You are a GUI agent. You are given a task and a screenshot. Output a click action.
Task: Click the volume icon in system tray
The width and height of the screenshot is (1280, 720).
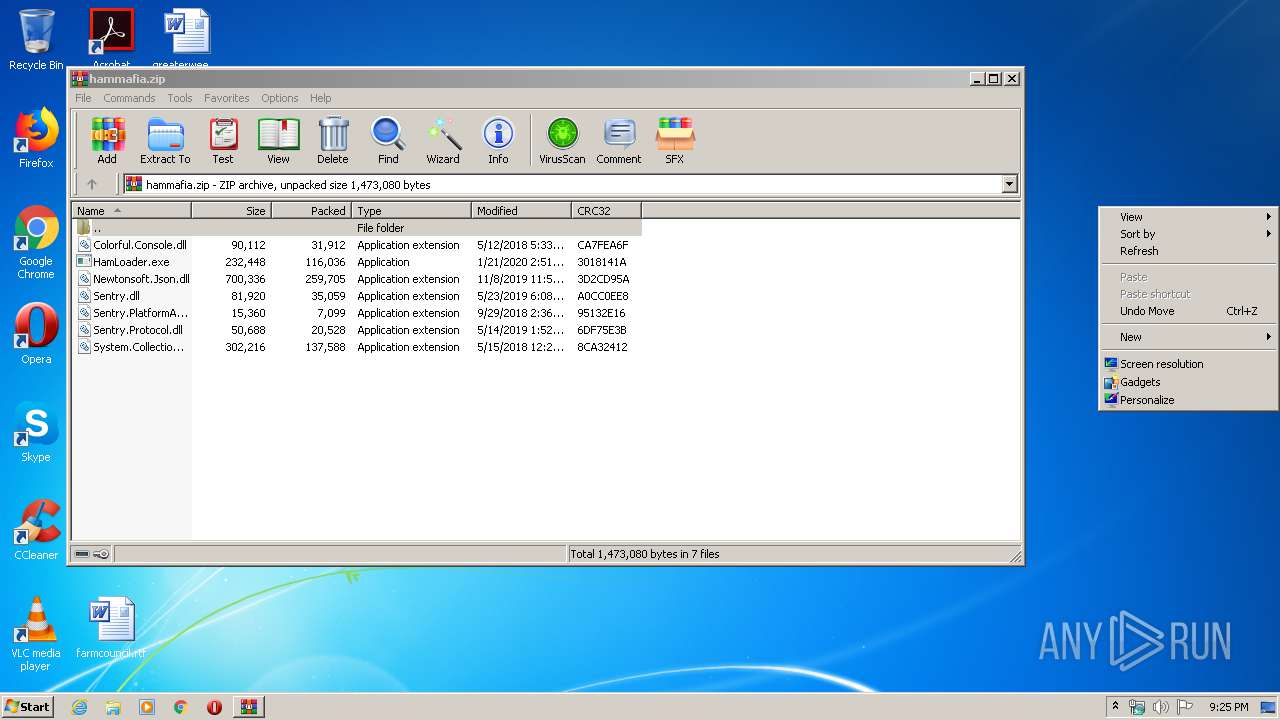click(x=1160, y=707)
